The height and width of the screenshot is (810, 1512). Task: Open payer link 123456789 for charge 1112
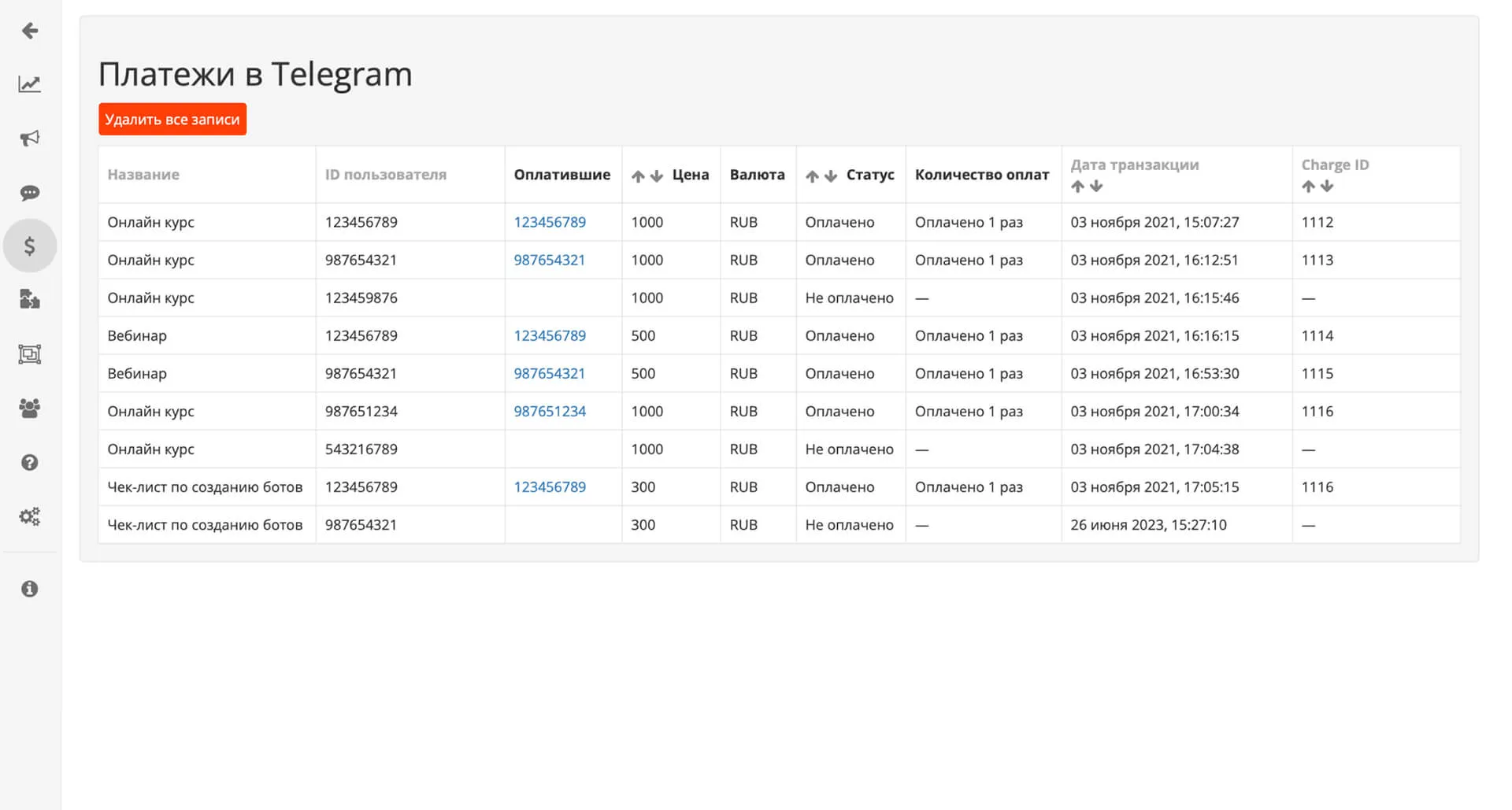click(550, 223)
